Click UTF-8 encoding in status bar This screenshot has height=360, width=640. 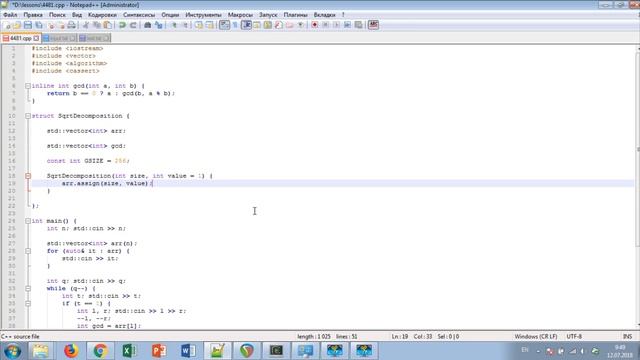574,336
